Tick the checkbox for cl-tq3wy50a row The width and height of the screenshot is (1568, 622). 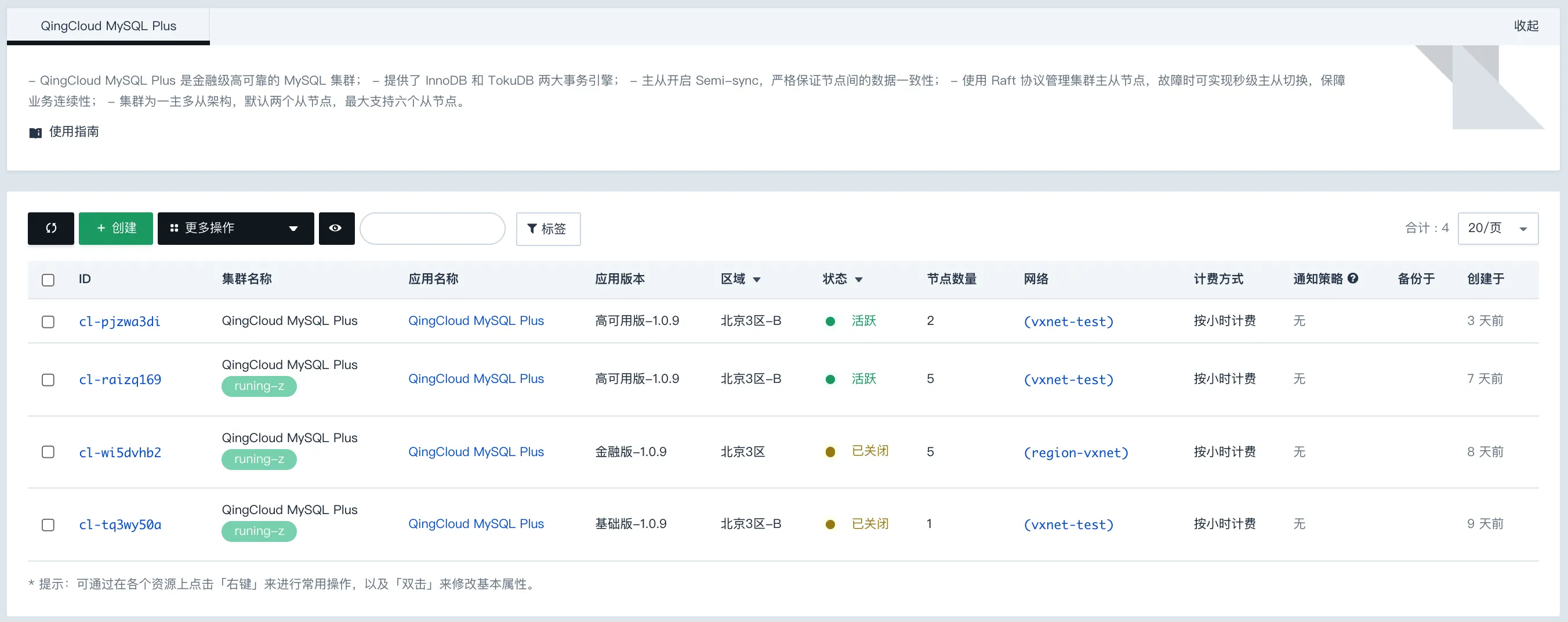coord(48,525)
